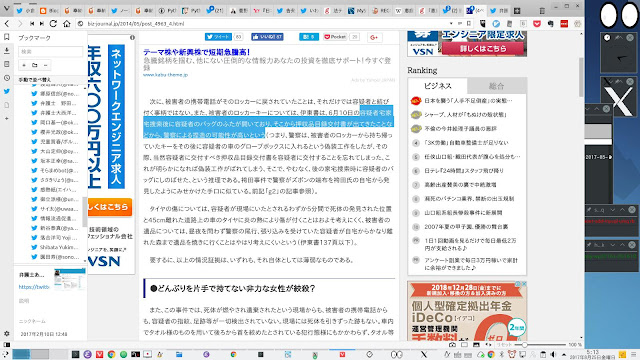Image resolution: width=640 pixels, height=360 pixels.
Task: Toggle side panel visibility in status bar
Action: click(6, 344)
